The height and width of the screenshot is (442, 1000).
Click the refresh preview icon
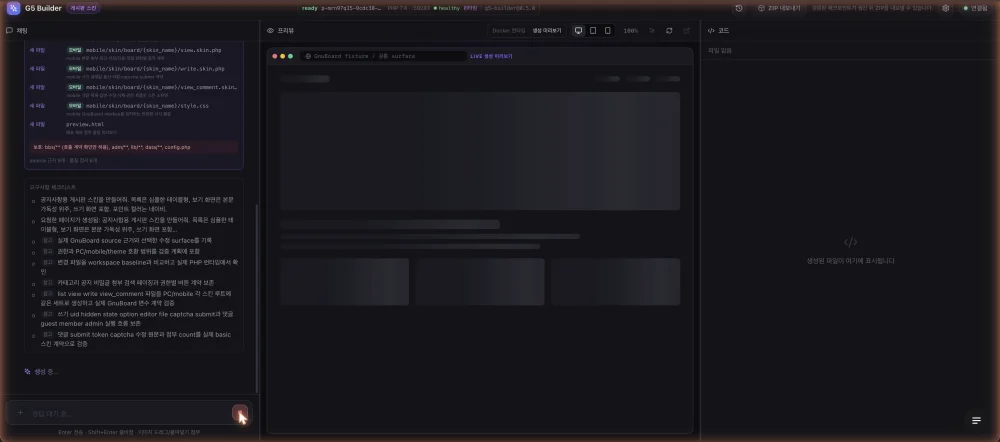click(x=669, y=31)
